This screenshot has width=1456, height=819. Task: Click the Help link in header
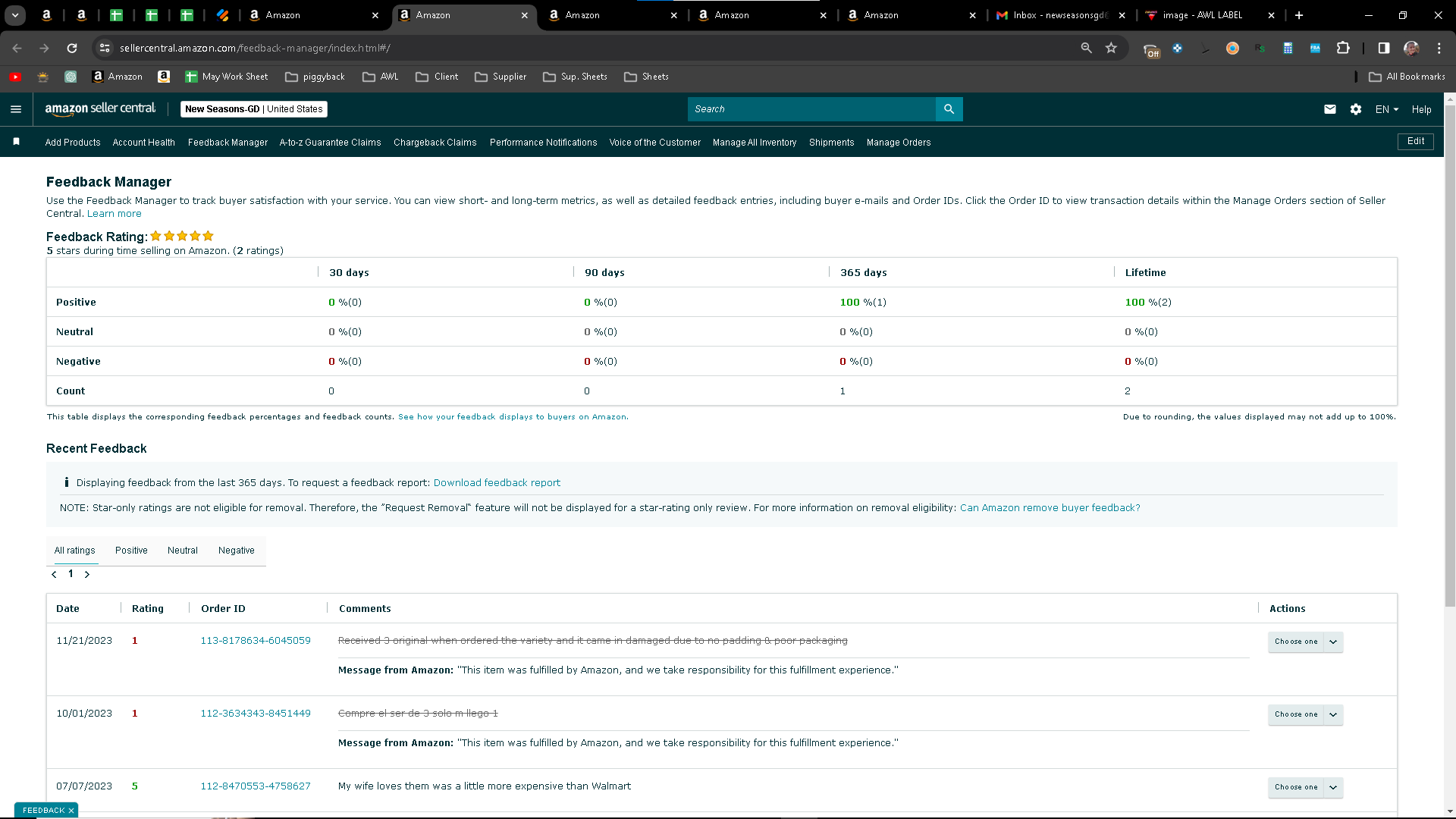(x=1422, y=109)
